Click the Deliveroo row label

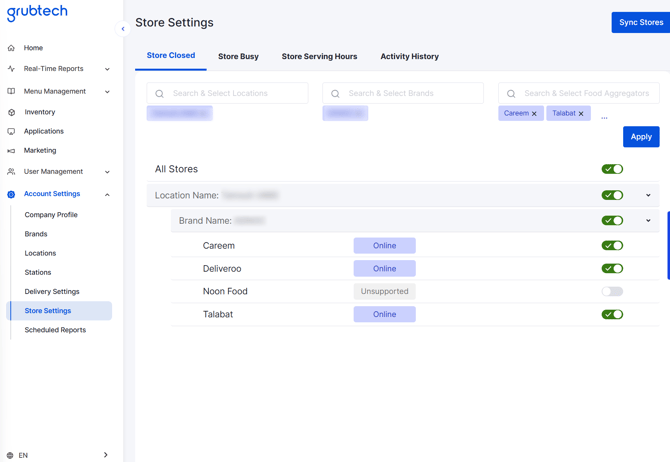coord(222,269)
